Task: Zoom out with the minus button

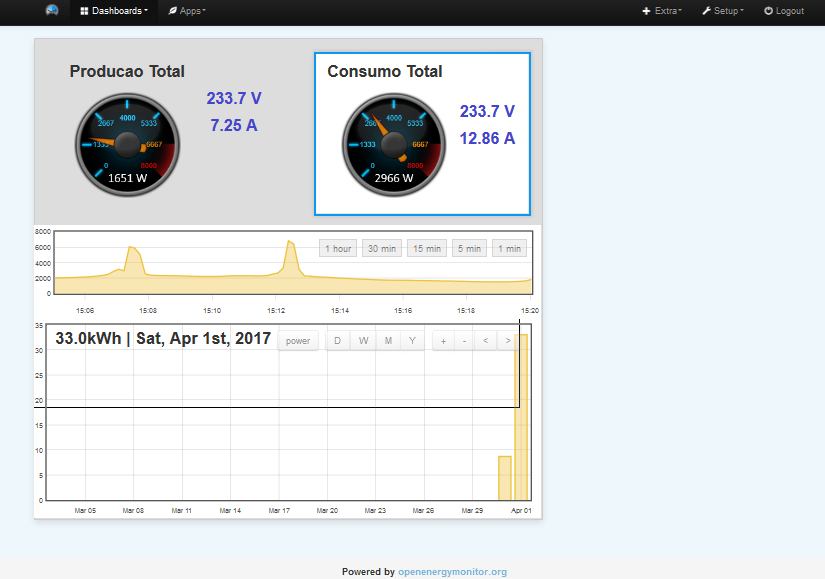Action: click(x=464, y=341)
